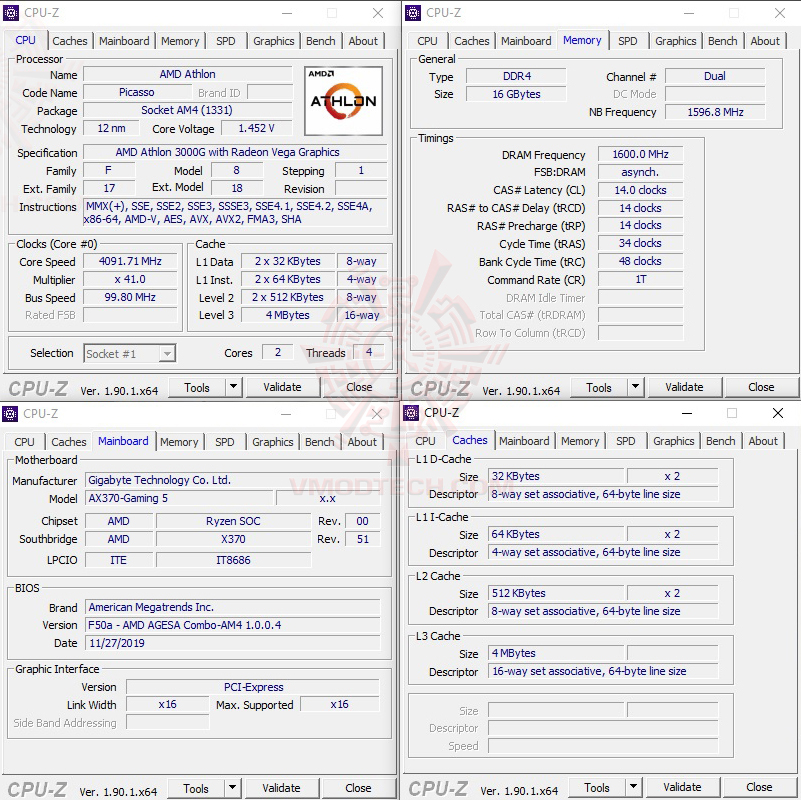Open Bench tab in CPU window
Image resolution: width=801 pixels, height=800 pixels.
tap(320, 41)
